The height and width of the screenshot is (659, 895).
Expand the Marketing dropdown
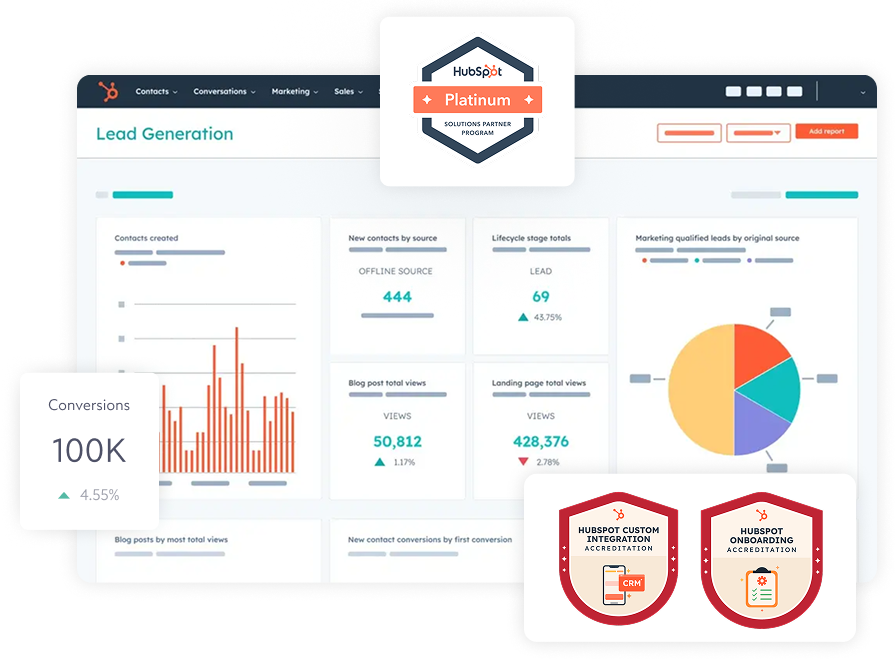[x=295, y=92]
